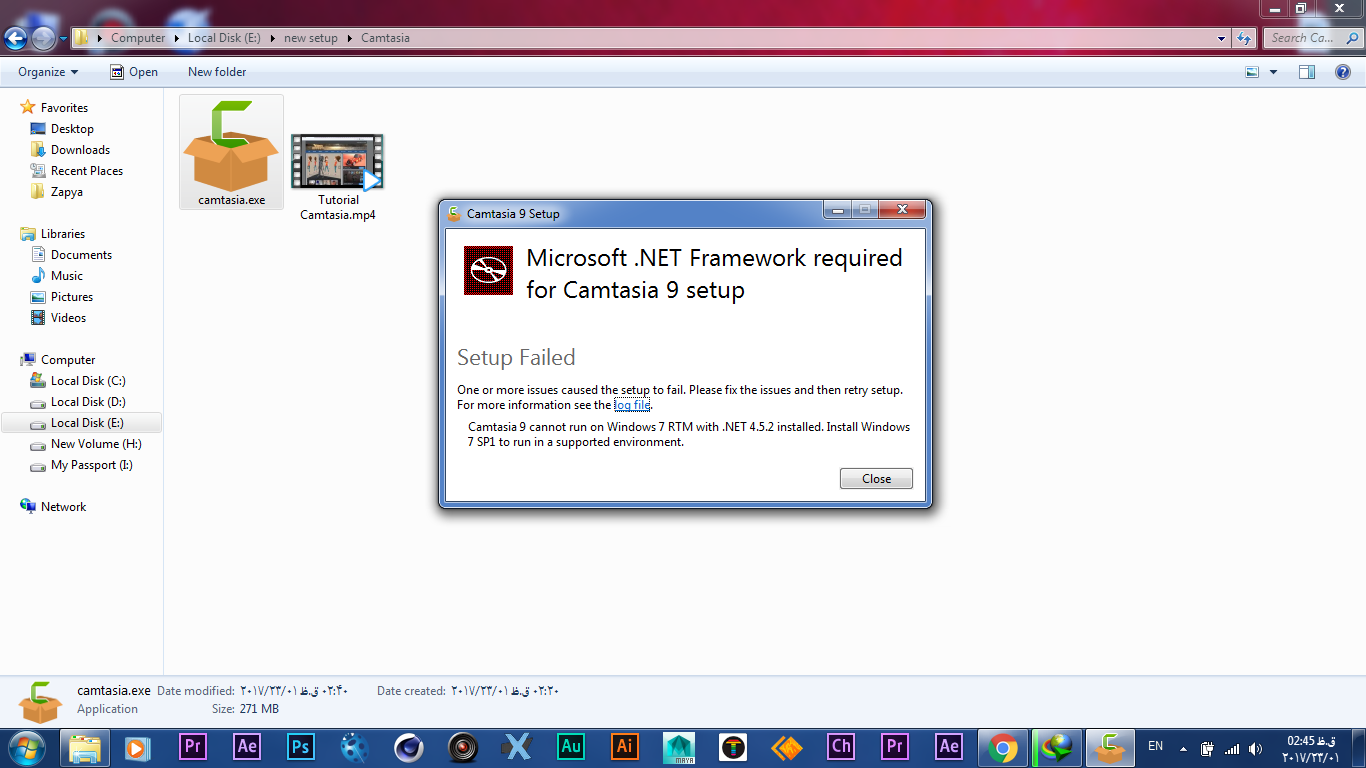Go back with the Explorer Back arrow
This screenshot has width=1366, height=768.
pyautogui.click(x=16, y=38)
